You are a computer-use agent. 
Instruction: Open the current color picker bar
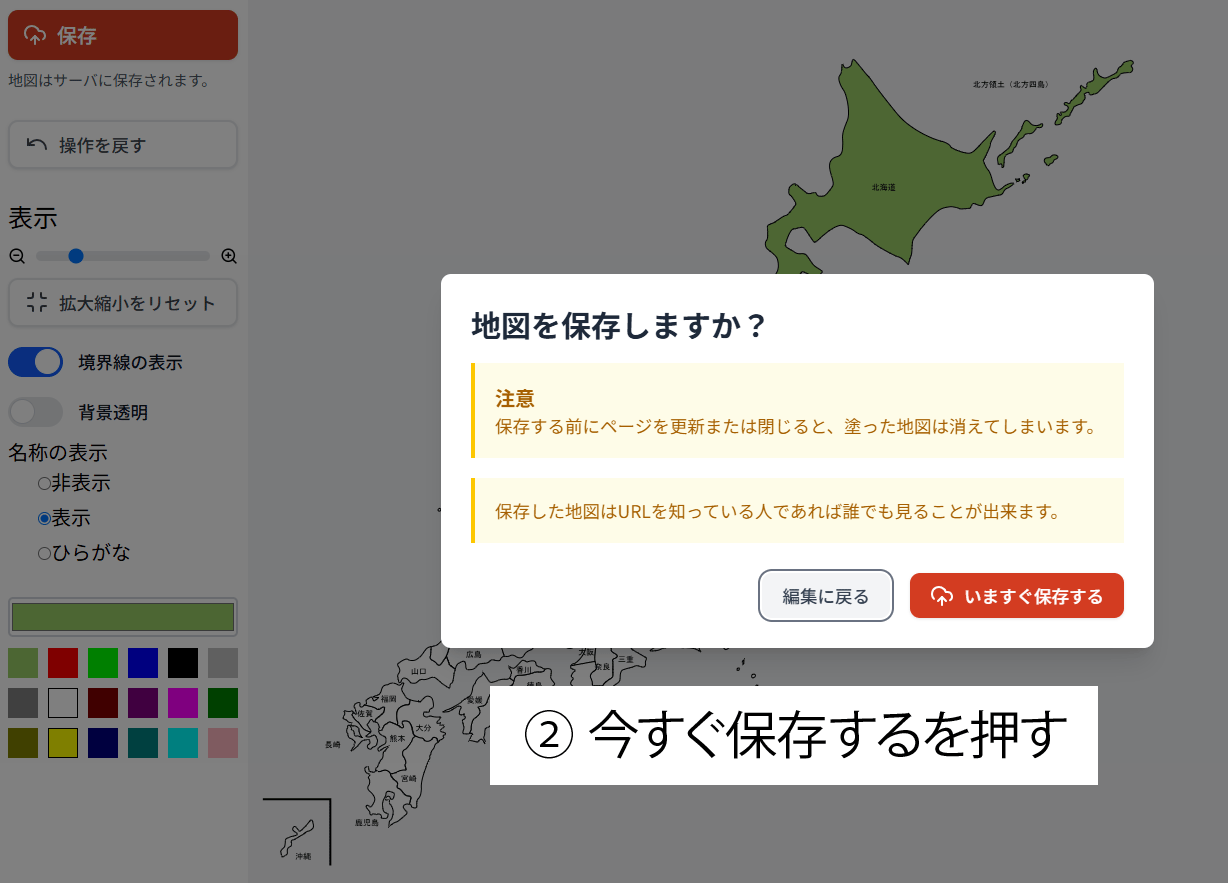tap(122, 617)
